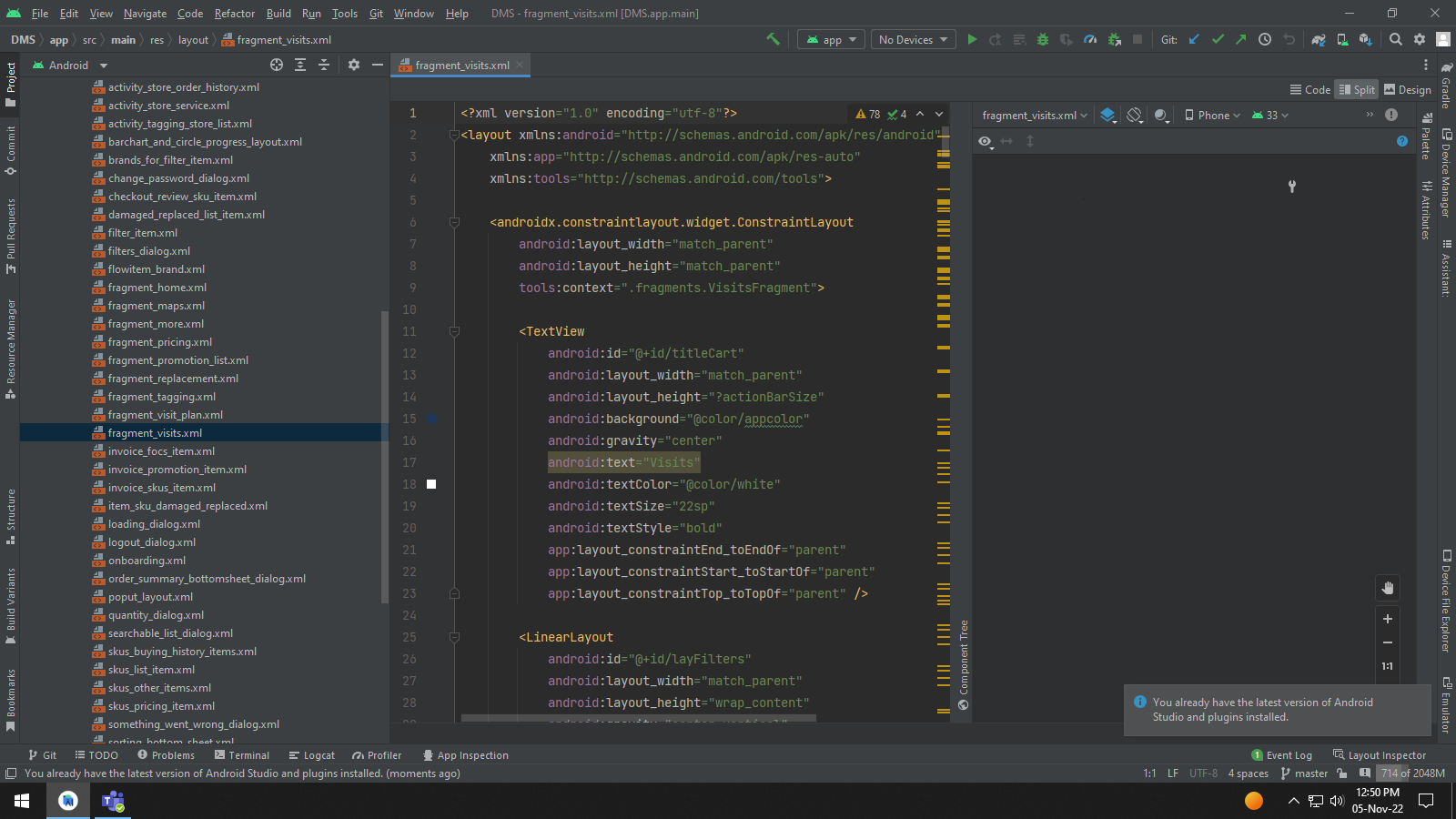Image resolution: width=1456 pixels, height=819 pixels.
Task: Open the Resource Manager panel in left sidebar
Action: 10,355
